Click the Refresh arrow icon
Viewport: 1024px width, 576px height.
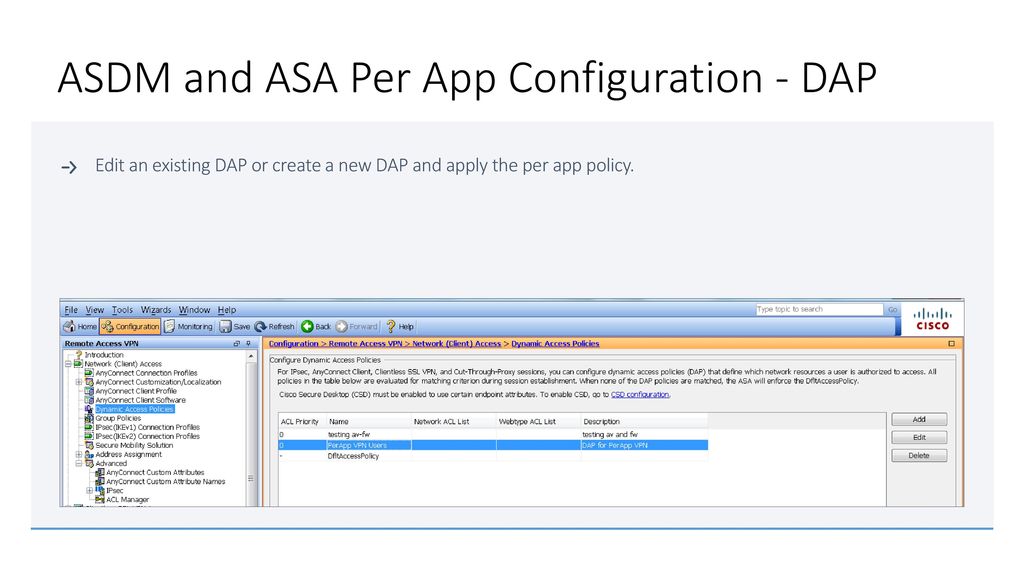(x=261, y=327)
